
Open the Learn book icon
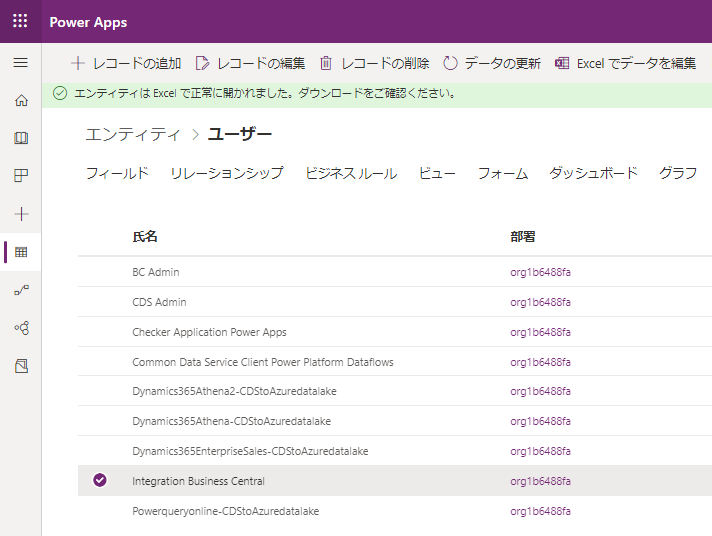(x=21, y=138)
